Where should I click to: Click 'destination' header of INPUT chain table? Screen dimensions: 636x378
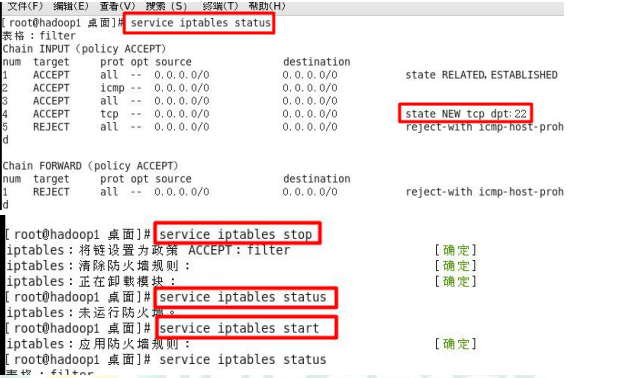point(317,62)
